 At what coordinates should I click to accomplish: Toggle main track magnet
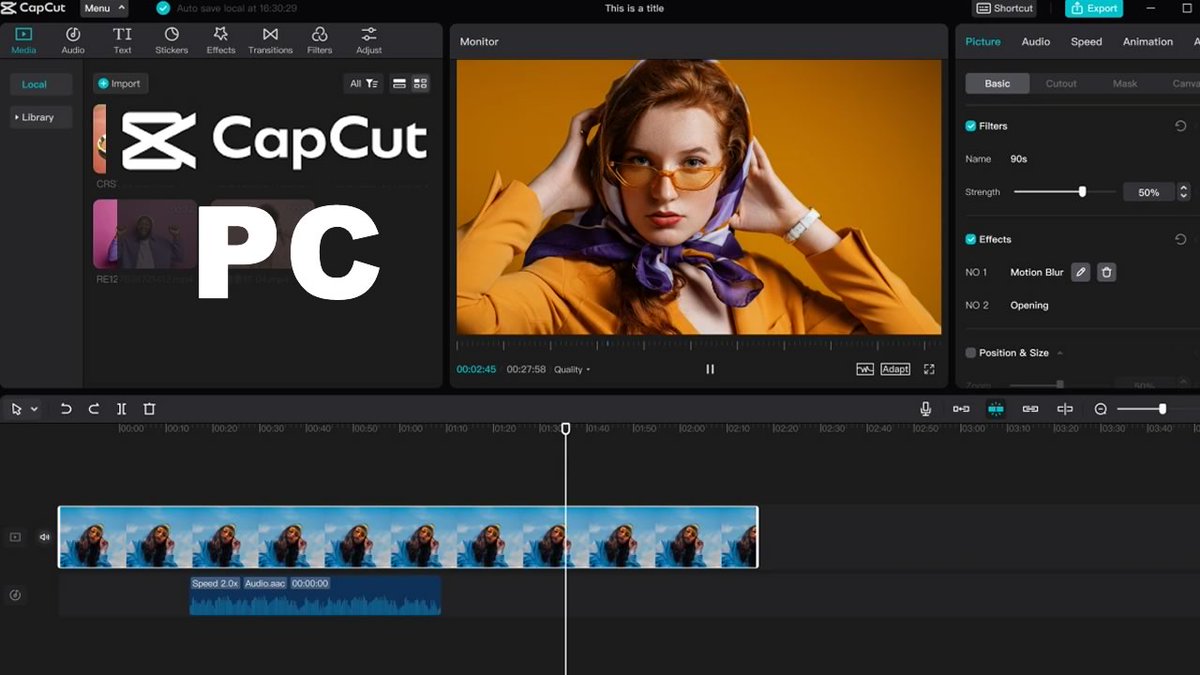click(x=961, y=409)
